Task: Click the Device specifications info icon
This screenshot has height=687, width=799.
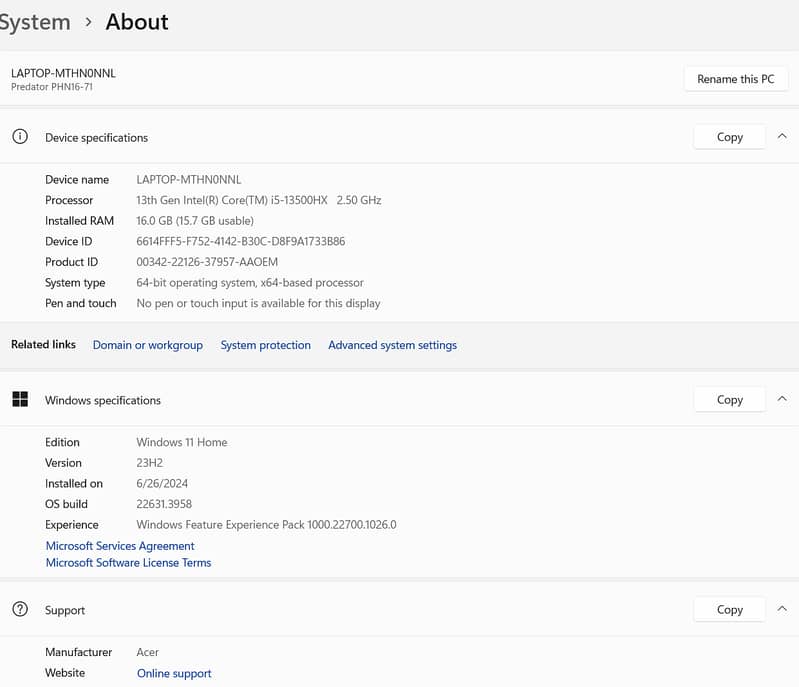Action: (x=20, y=137)
